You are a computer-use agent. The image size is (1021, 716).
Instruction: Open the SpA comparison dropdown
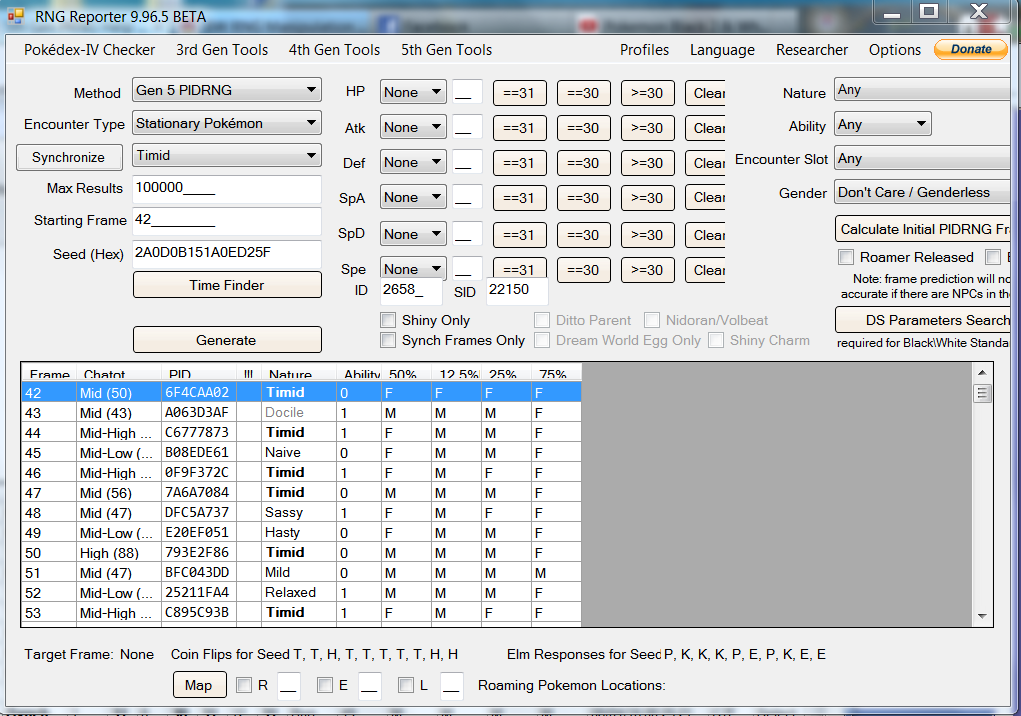[x=413, y=197]
